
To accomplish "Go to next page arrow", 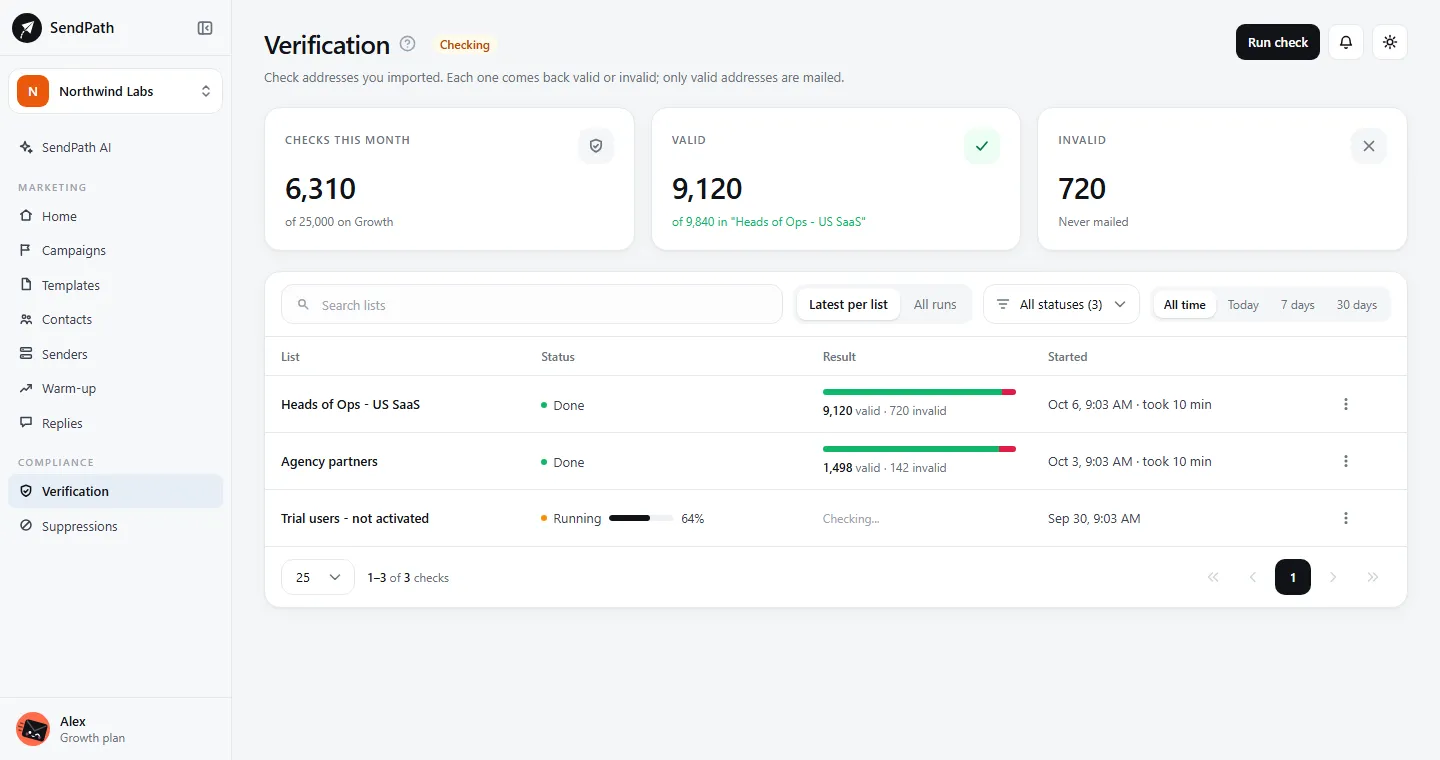I will coord(1333,577).
